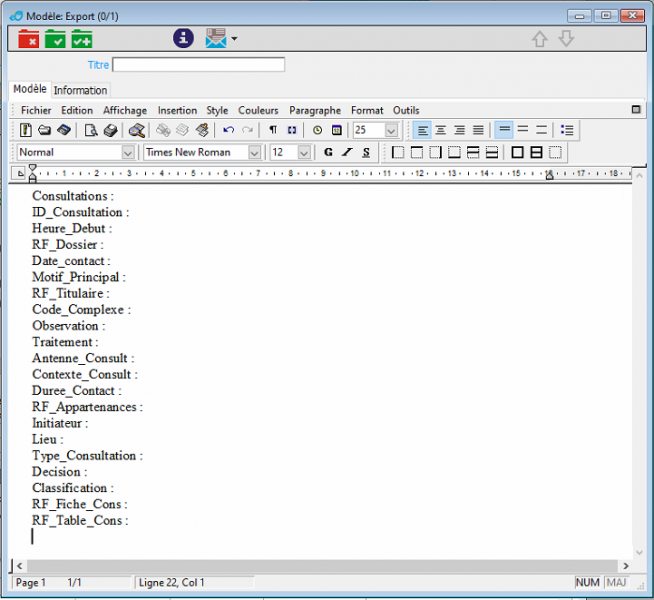Open the Format menu

point(367,110)
